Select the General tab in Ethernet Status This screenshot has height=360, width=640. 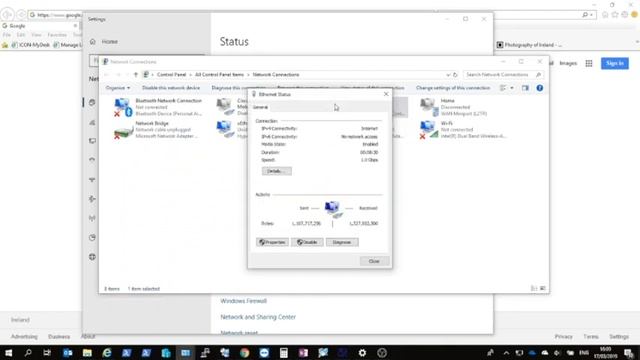pyautogui.click(x=260, y=107)
